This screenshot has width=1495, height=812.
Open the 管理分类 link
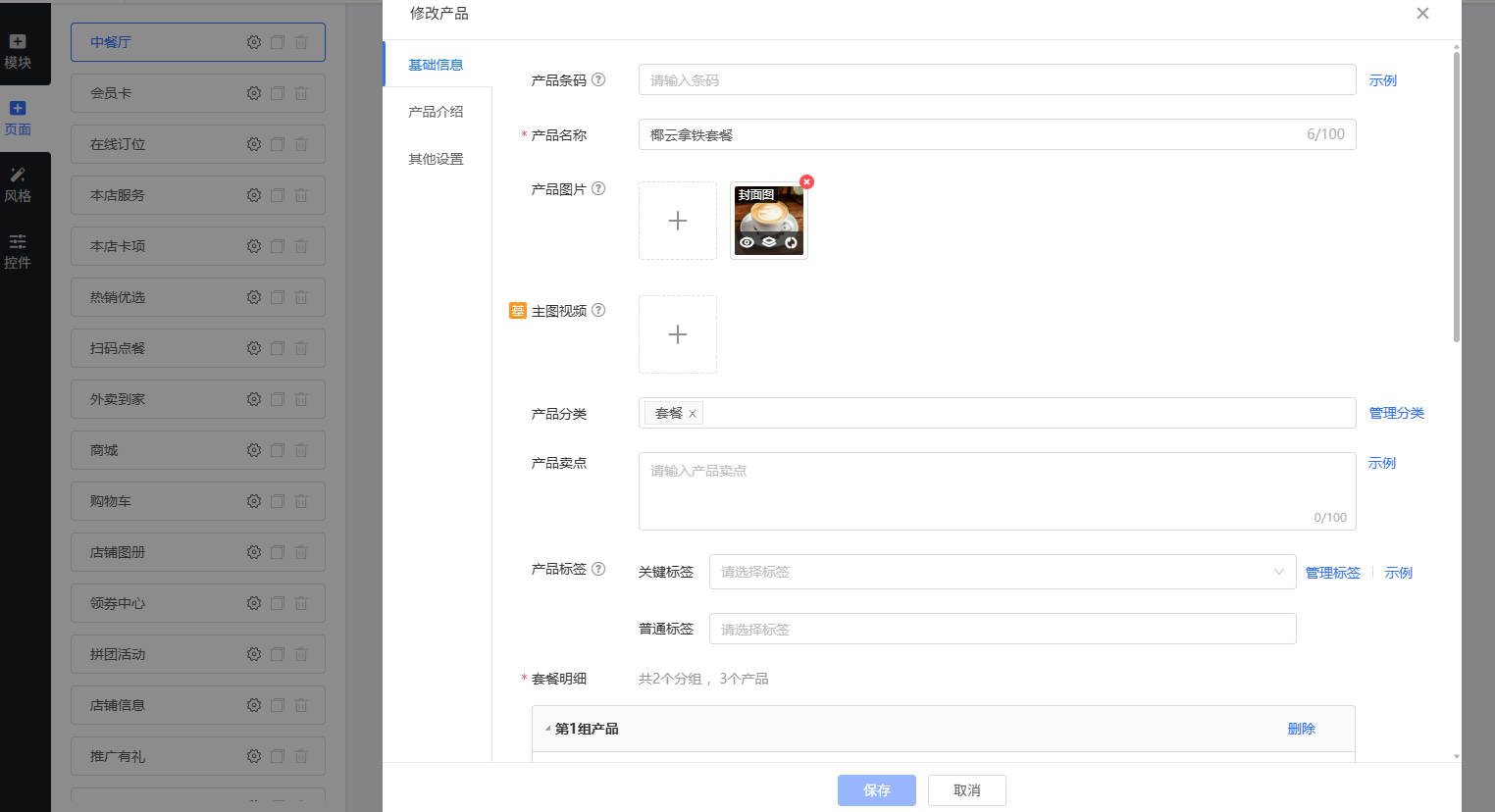(x=1396, y=413)
